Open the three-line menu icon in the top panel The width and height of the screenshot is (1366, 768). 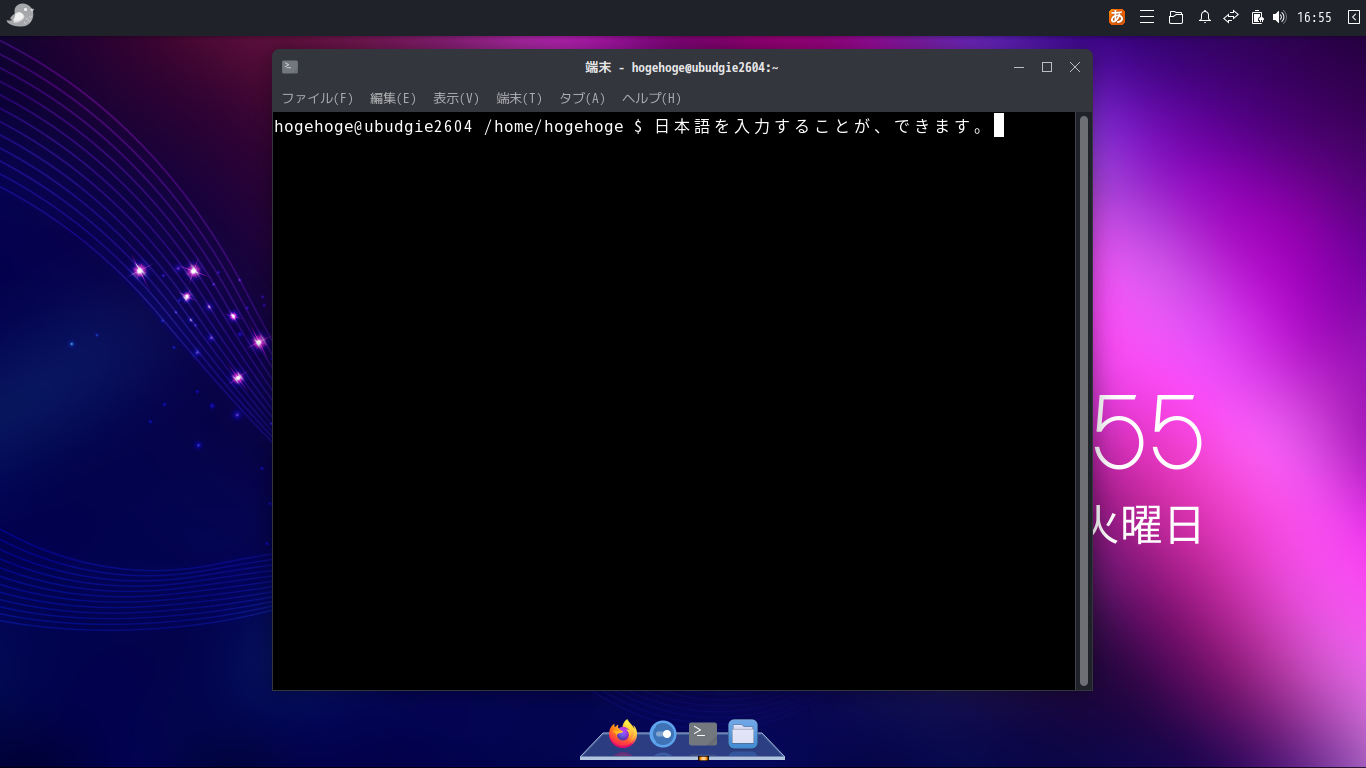pyautogui.click(x=1147, y=17)
